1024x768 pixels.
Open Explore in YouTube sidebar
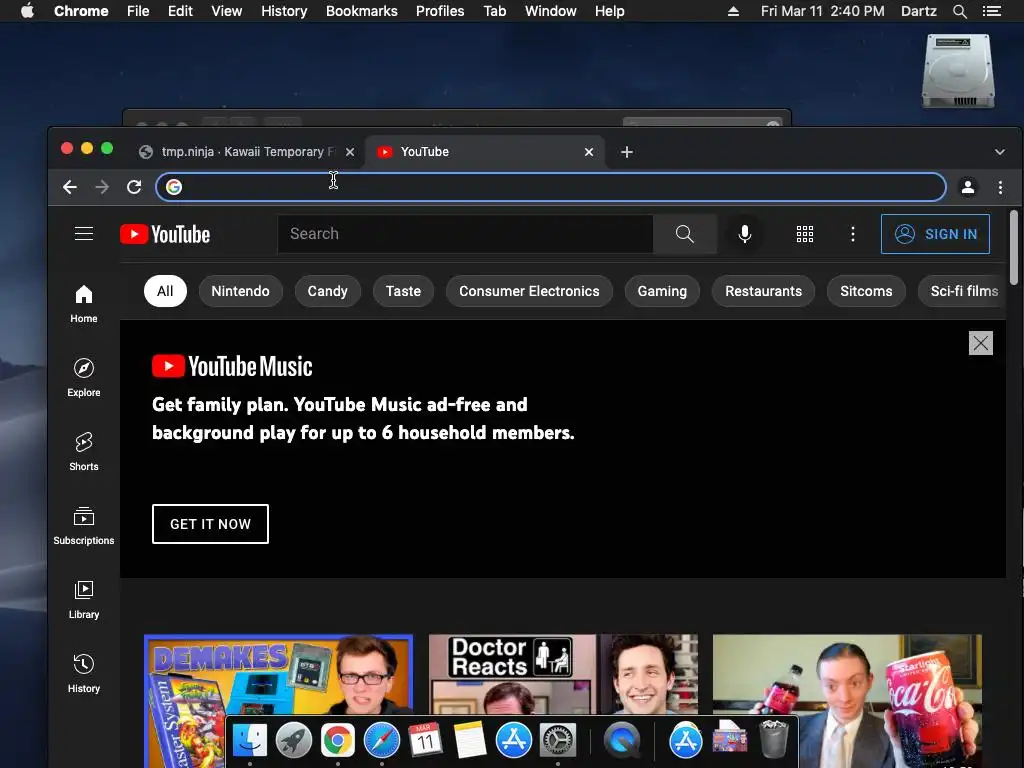coord(84,377)
